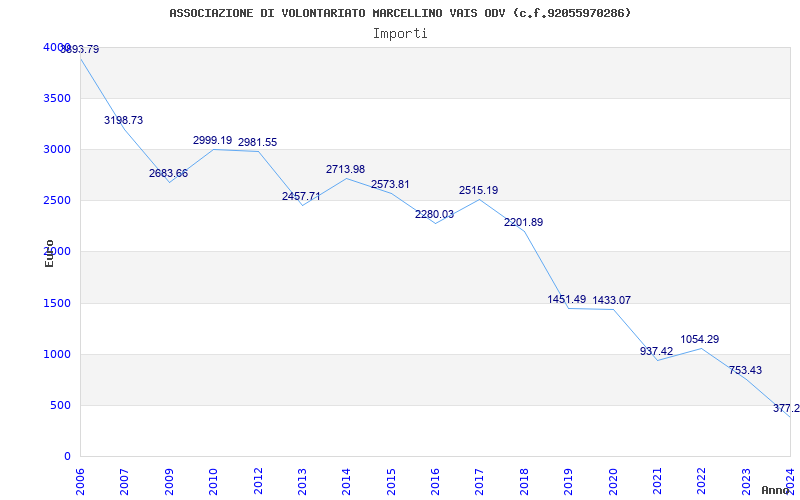Click the year 2019 on the x-axis
Image resolution: width=800 pixels, height=500 pixels.
click(x=568, y=481)
